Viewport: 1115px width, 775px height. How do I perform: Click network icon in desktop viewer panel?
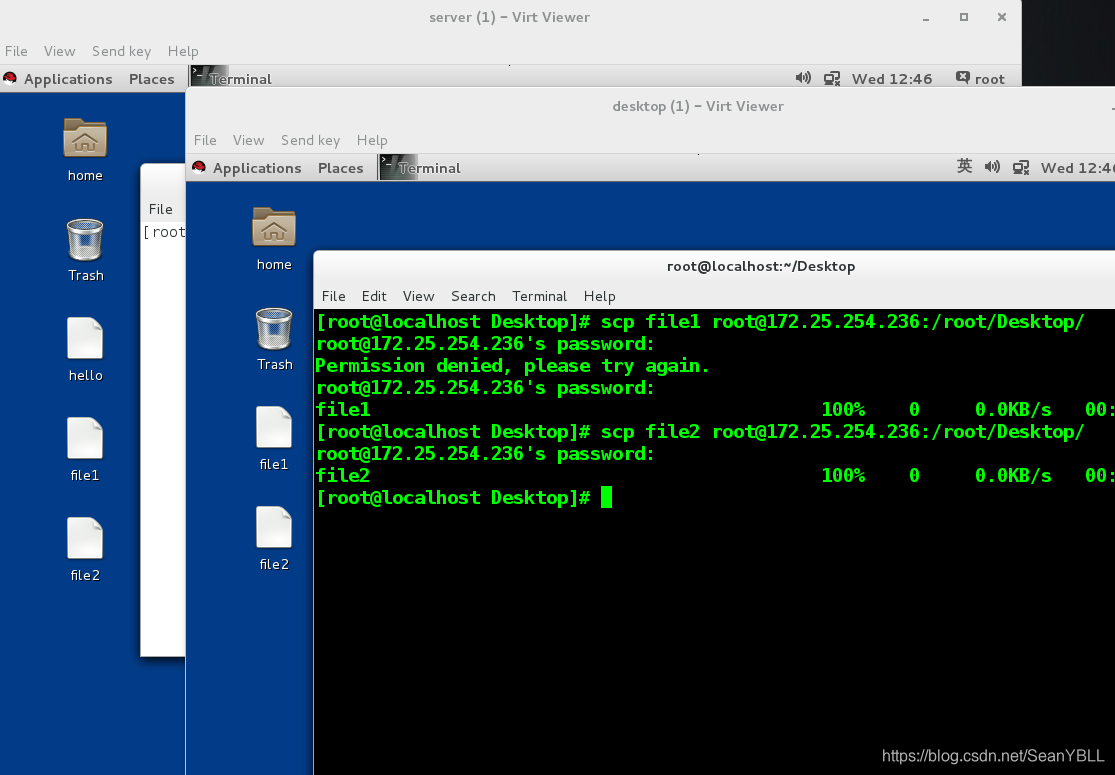tap(1021, 168)
